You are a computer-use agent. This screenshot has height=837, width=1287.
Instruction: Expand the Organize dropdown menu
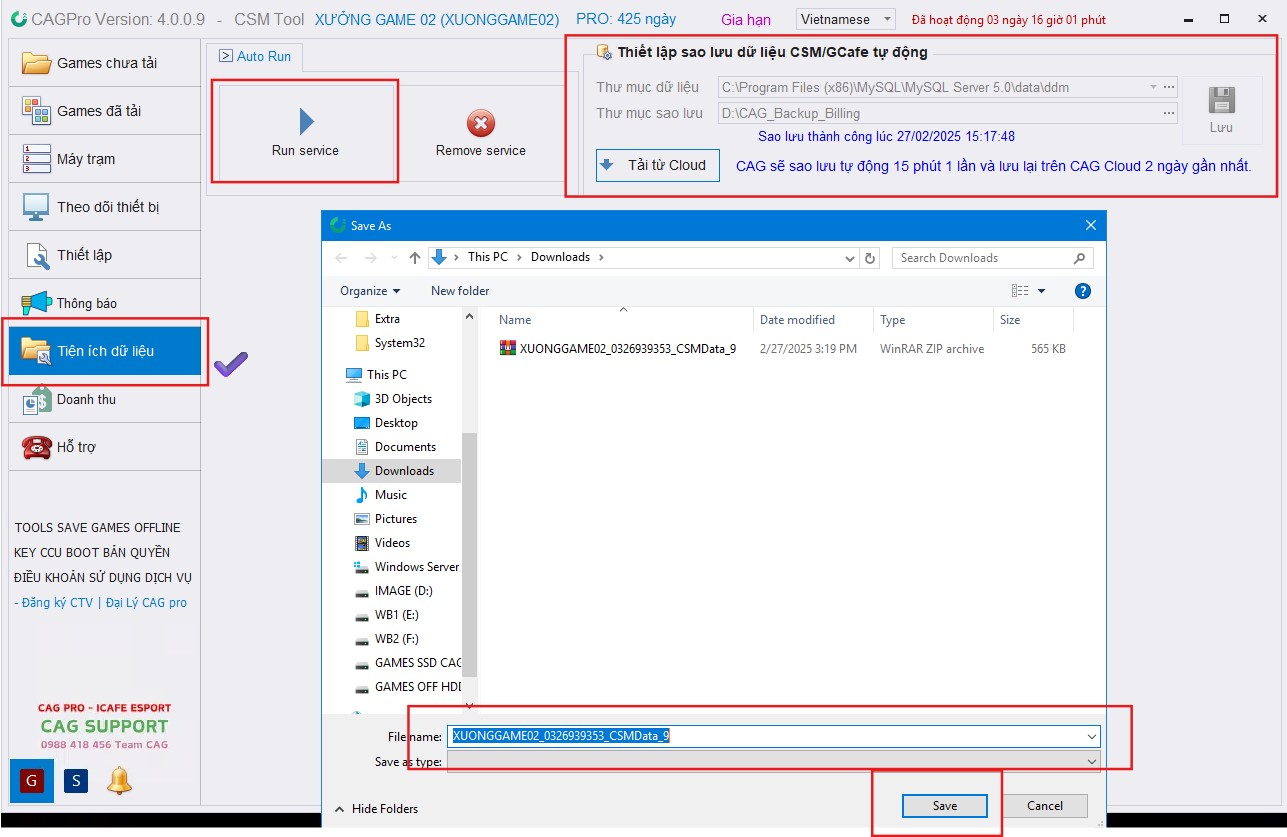370,291
